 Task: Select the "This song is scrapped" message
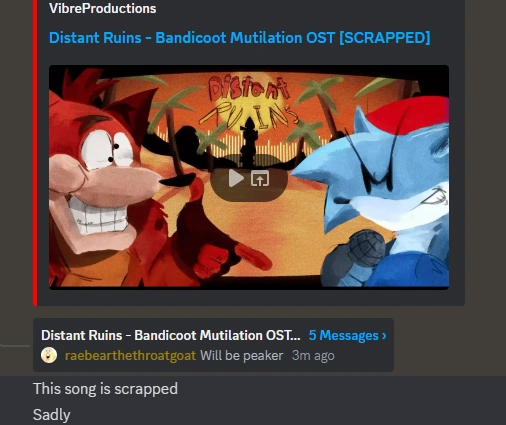pyautogui.click(x=105, y=389)
